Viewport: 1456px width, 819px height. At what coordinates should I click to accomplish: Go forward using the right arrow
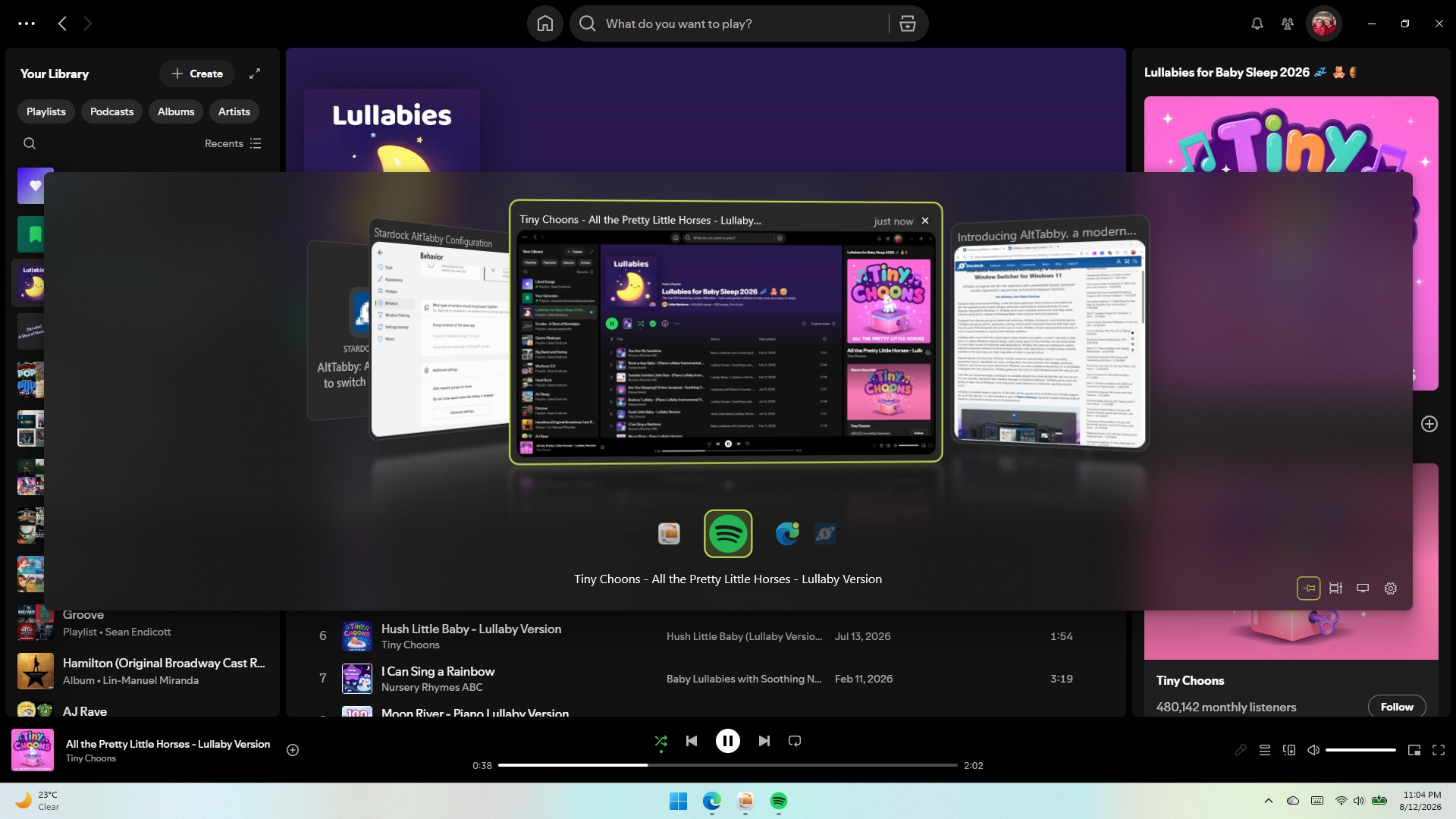(87, 24)
